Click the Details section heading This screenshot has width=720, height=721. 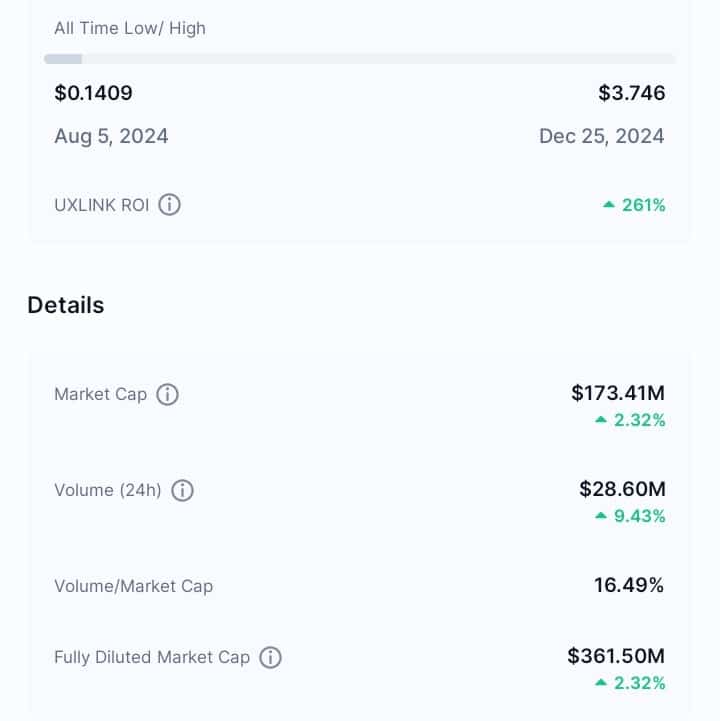pyautogui.click(x=66, y=305)
